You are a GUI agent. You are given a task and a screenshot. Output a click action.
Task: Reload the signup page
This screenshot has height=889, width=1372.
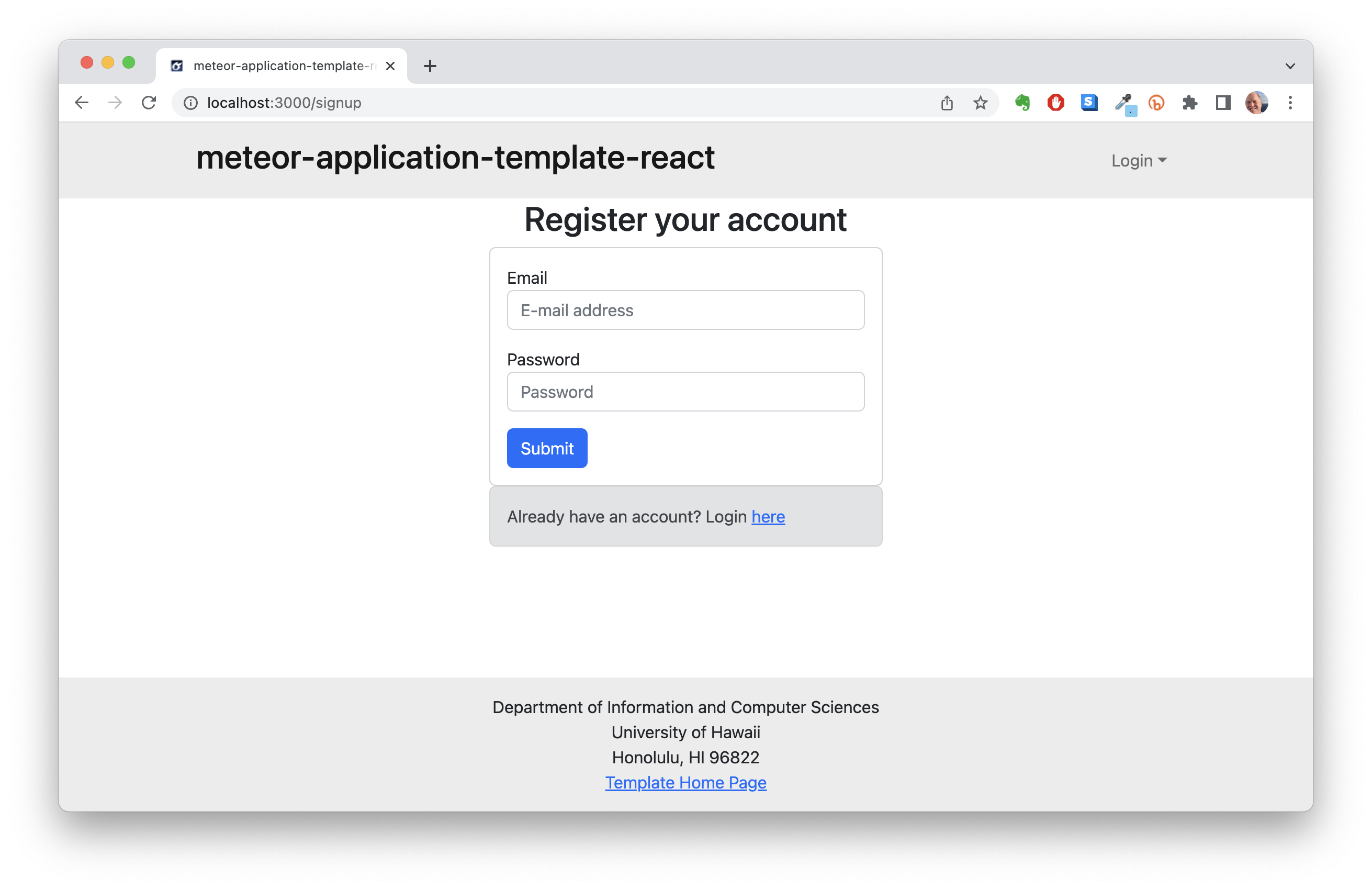pos(149,103)
